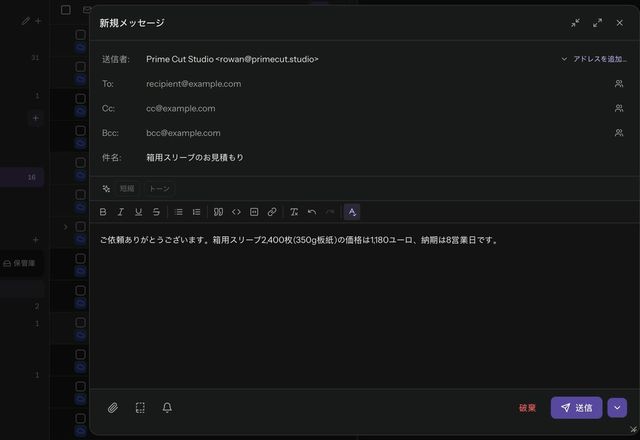Clear text formatting

point(294,212)
